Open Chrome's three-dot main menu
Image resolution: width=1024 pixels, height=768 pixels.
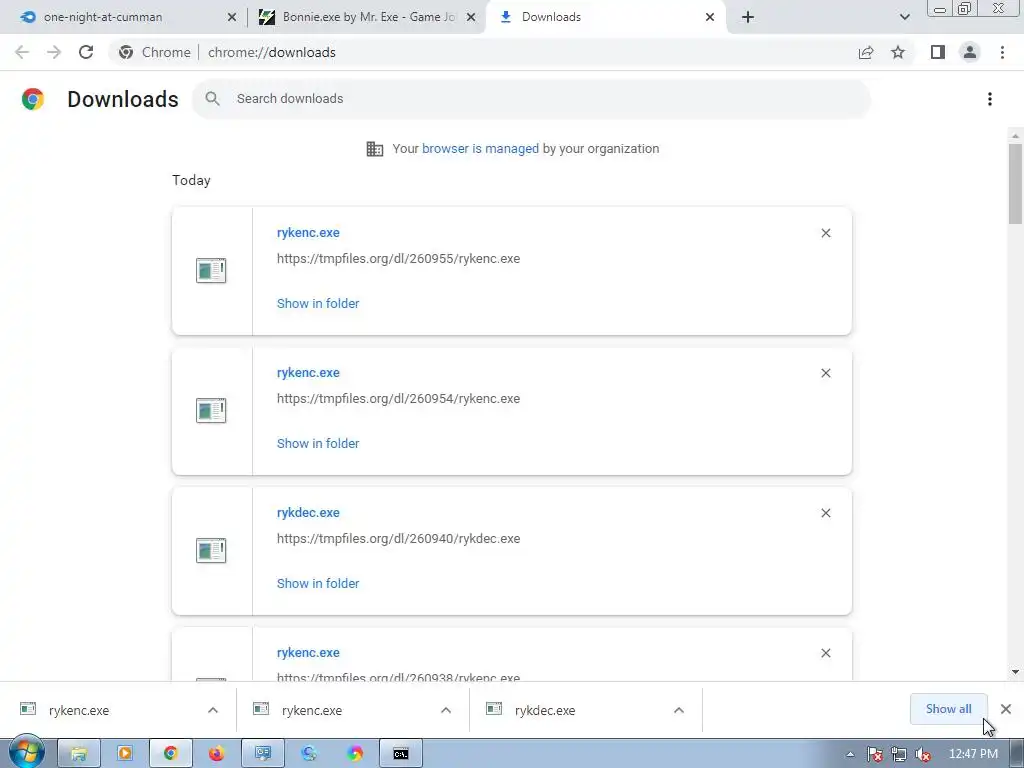1002,52
